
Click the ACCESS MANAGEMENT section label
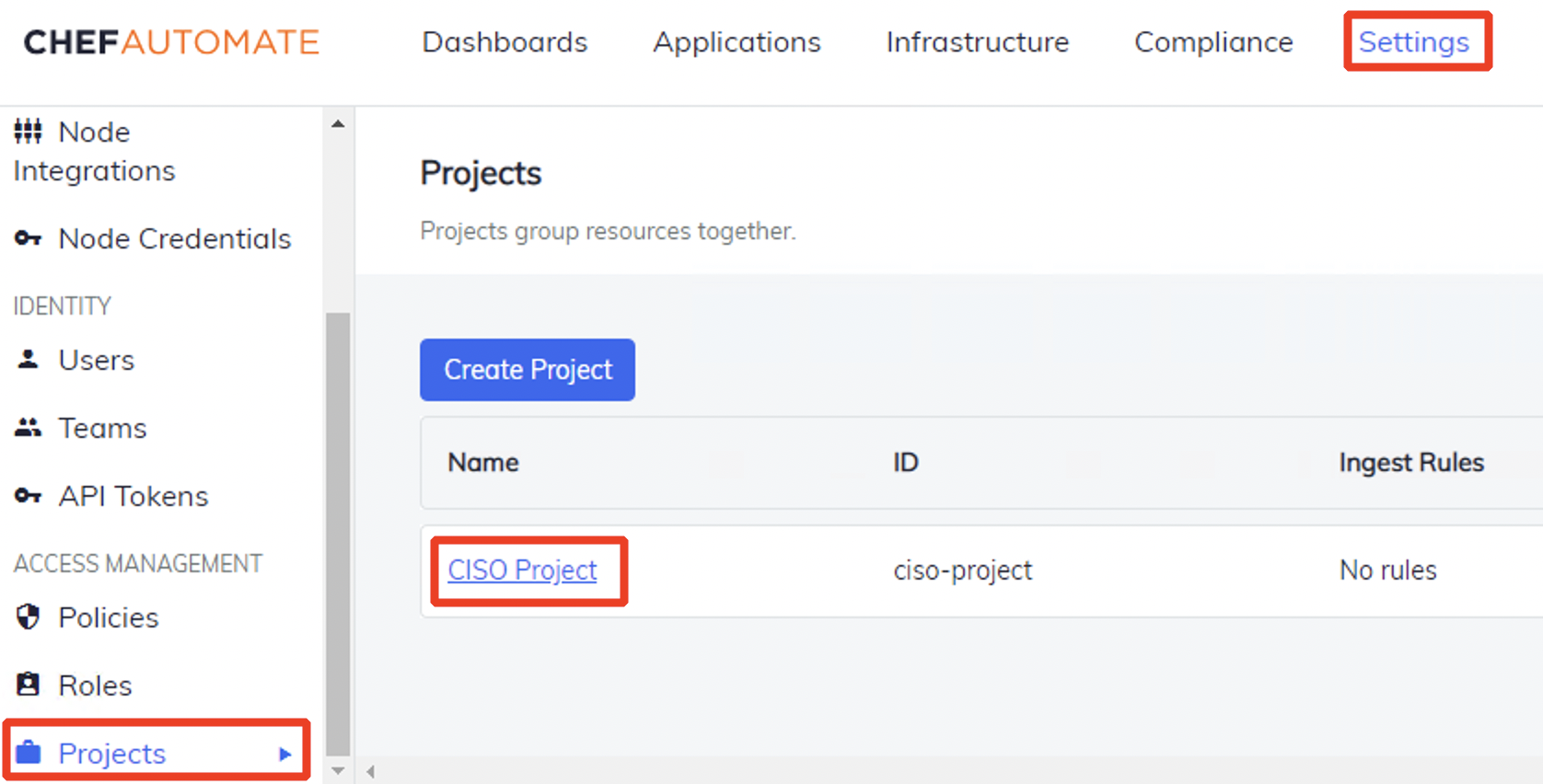click(x=138, y=563)
